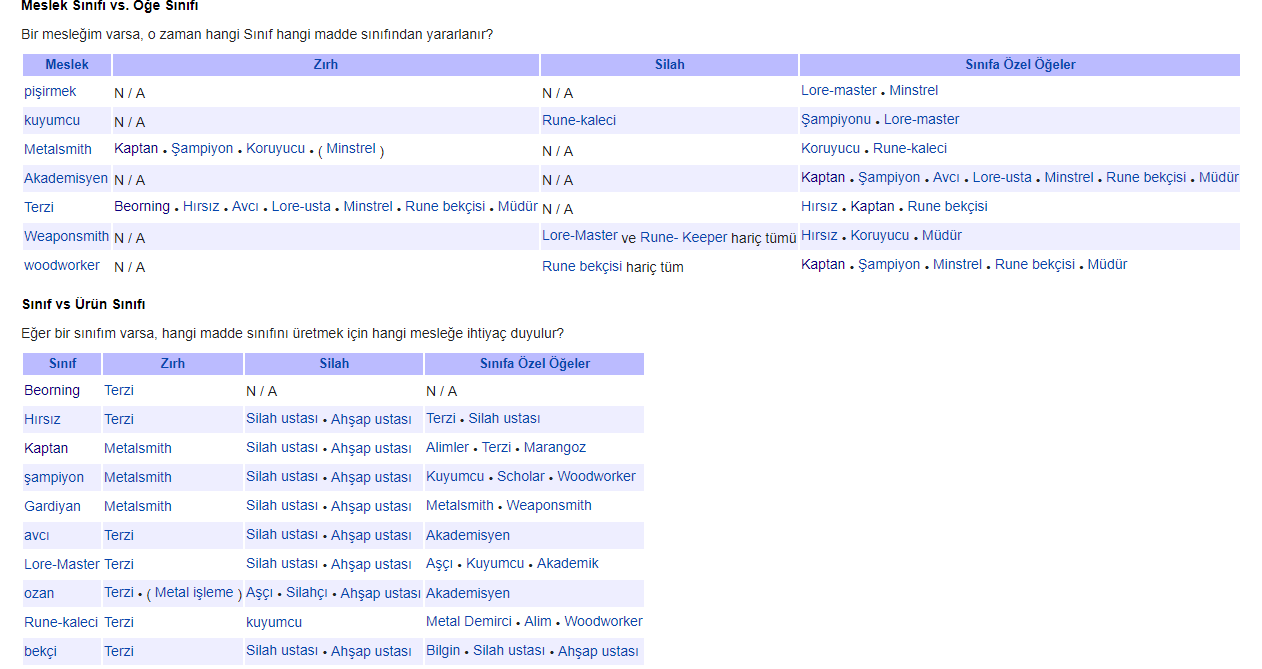The image size is (1262, 669).
Task: Click the "Meslek" column header
Action: tap(67, 65)
